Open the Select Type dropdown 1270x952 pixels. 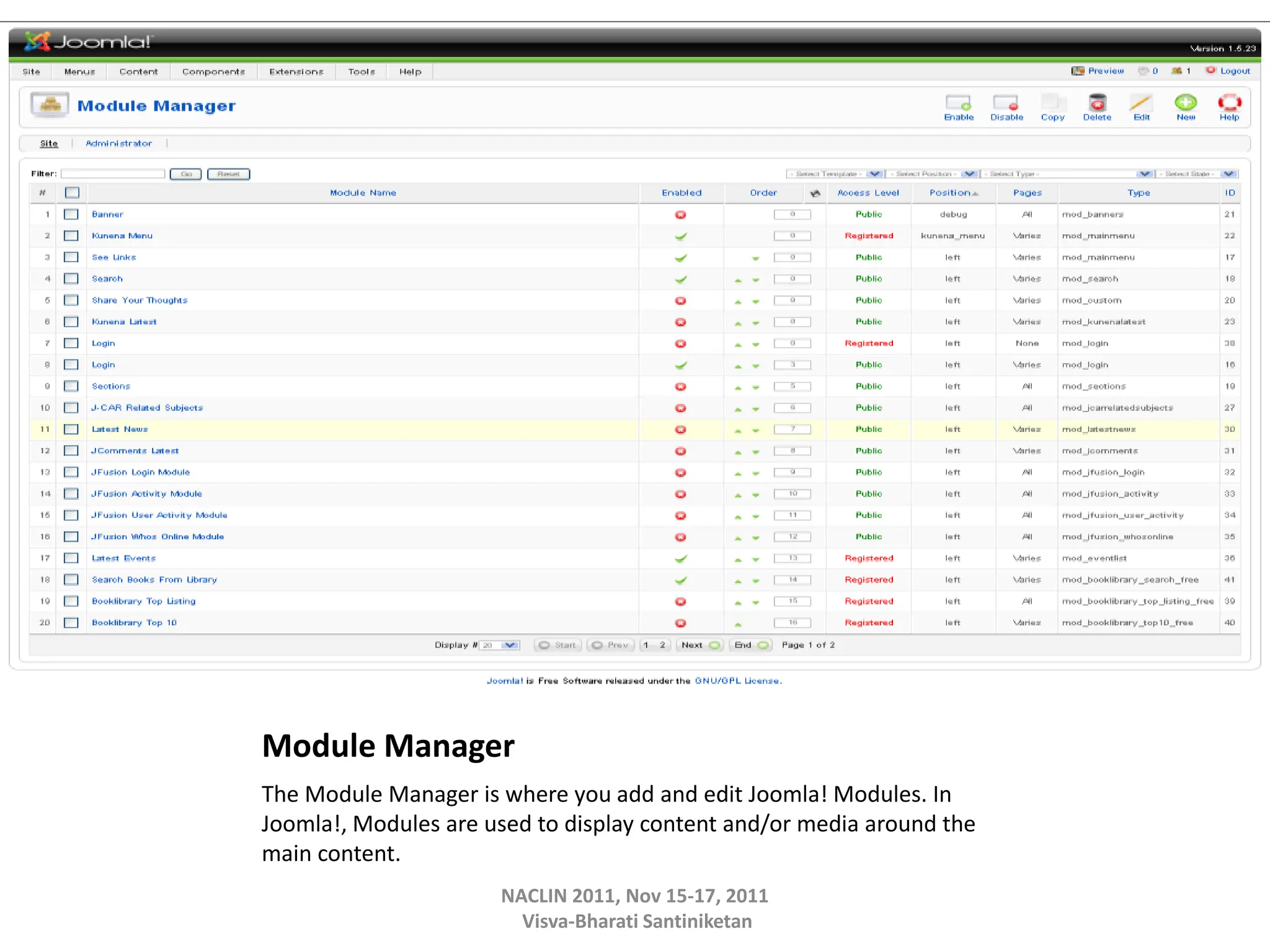(1067, 174)
